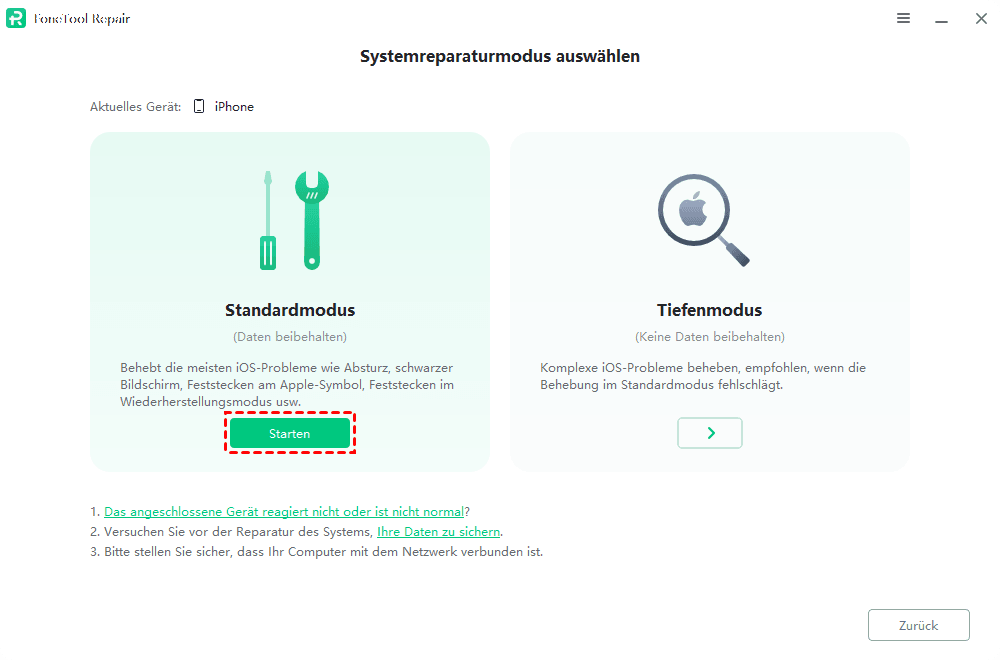Image resolution: width=1000 pixels, height=660 pixels.
Task: Open the 'Ihre Daten zu sichern' link
Action: [438, 532]
